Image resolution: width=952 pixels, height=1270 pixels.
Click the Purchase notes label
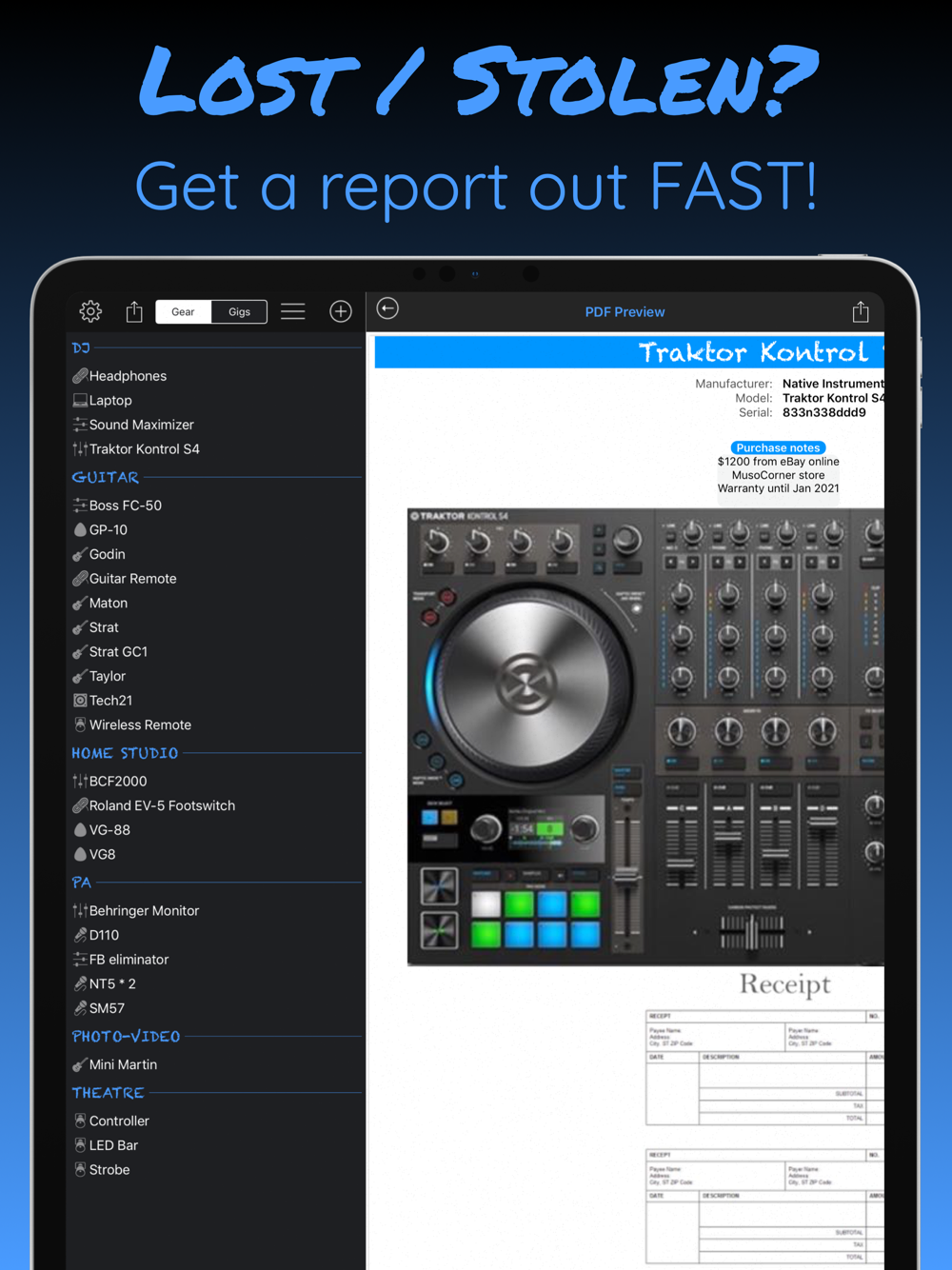point(778,447)
